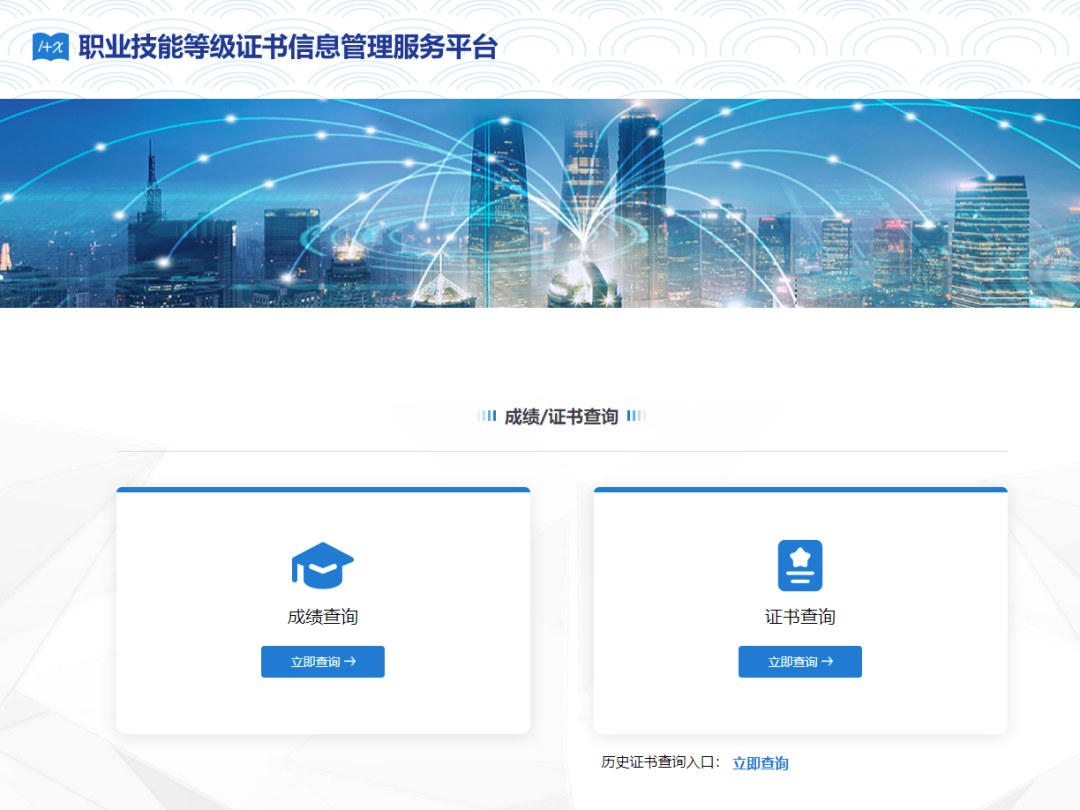Click the 证书查询 card label text
The width and height of the screenshot is (1080, 810).
pyautogui.click(x=800, y=616)
